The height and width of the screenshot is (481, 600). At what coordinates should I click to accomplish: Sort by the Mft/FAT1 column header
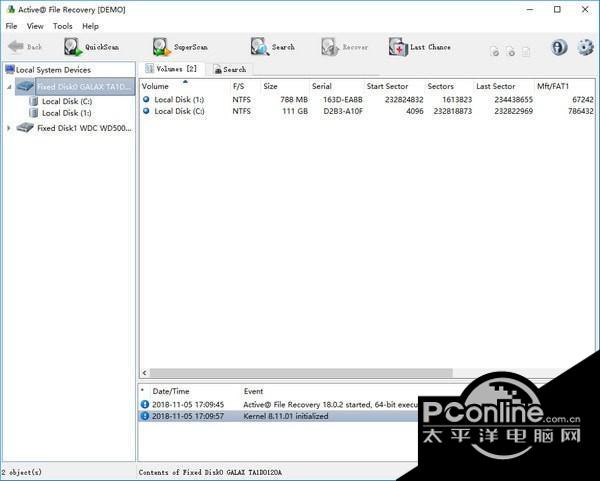564,86
